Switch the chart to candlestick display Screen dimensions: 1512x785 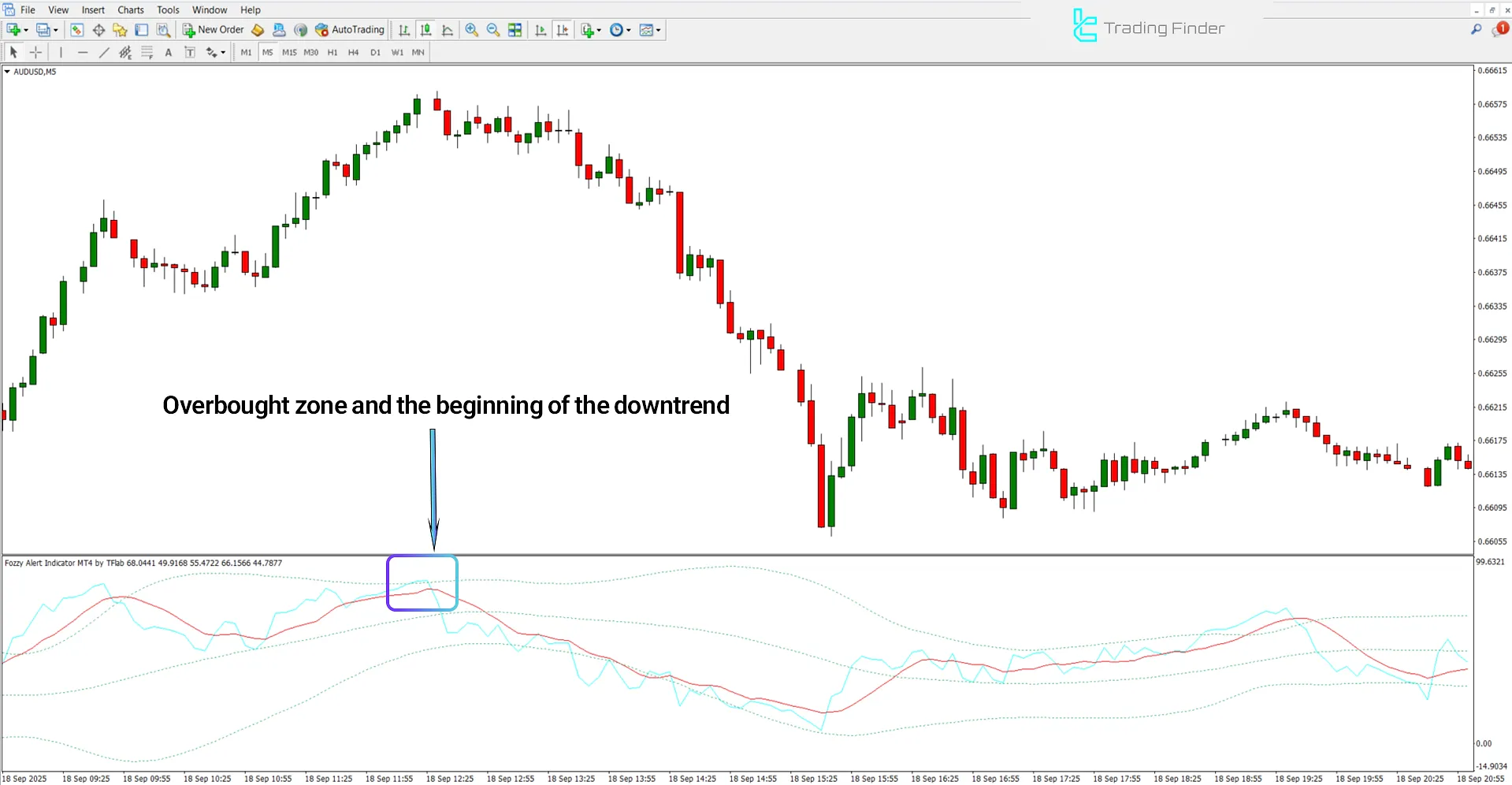[425, 29]
